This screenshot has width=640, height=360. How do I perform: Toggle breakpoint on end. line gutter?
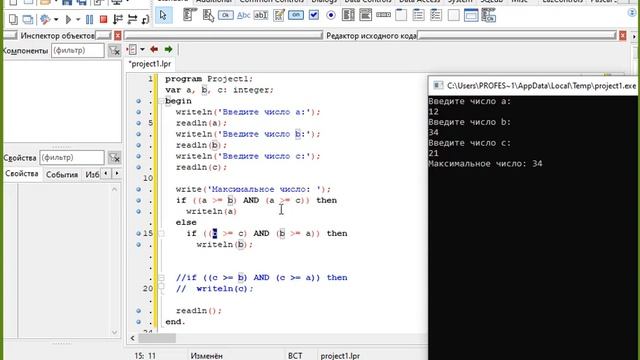(139, 322)
